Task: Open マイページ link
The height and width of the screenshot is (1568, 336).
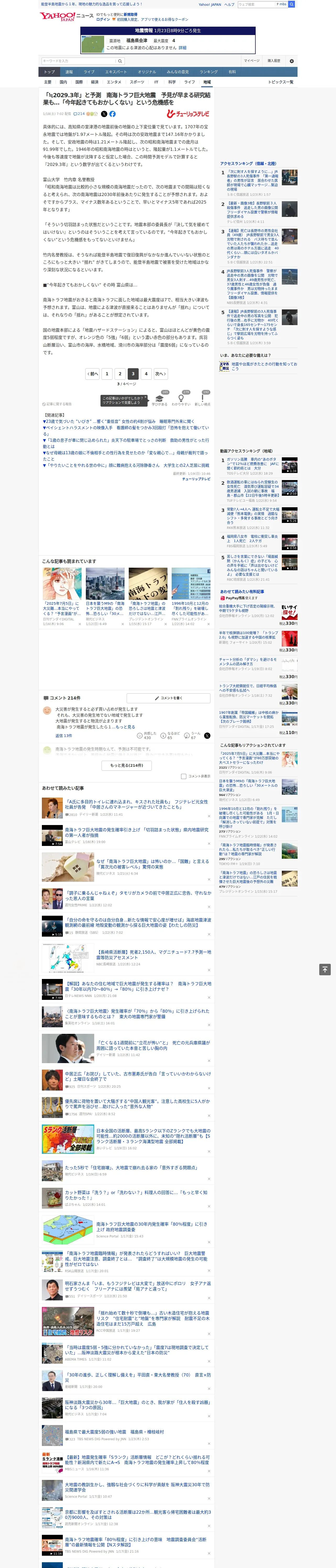Action: [252, 61]
